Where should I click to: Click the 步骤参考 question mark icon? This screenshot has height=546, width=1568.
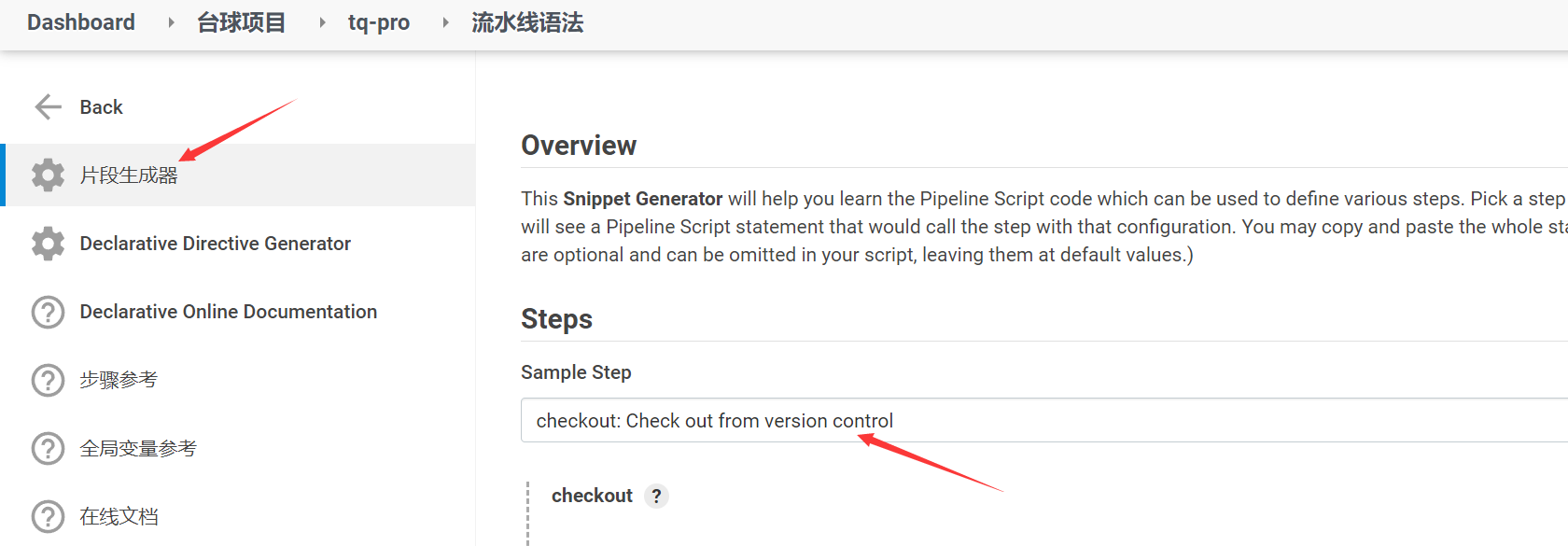[48, 380]
